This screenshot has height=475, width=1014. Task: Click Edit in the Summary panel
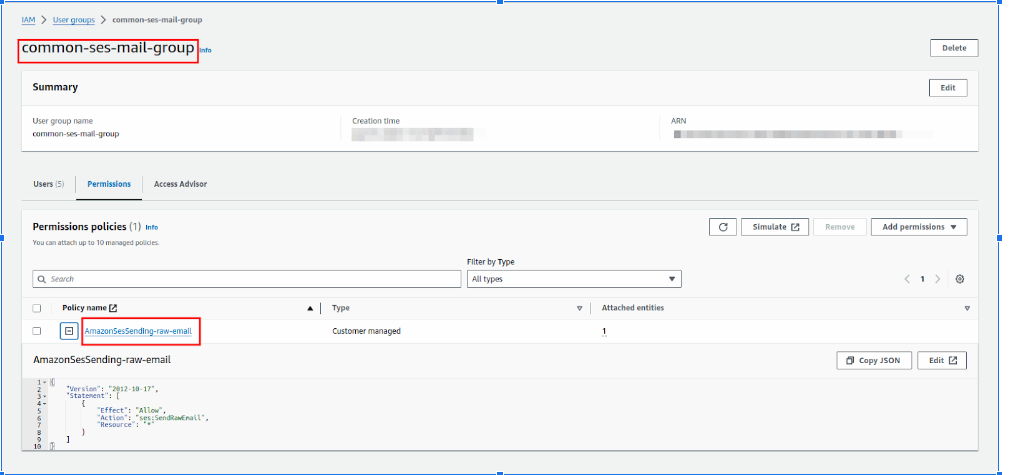coord(948,88)
